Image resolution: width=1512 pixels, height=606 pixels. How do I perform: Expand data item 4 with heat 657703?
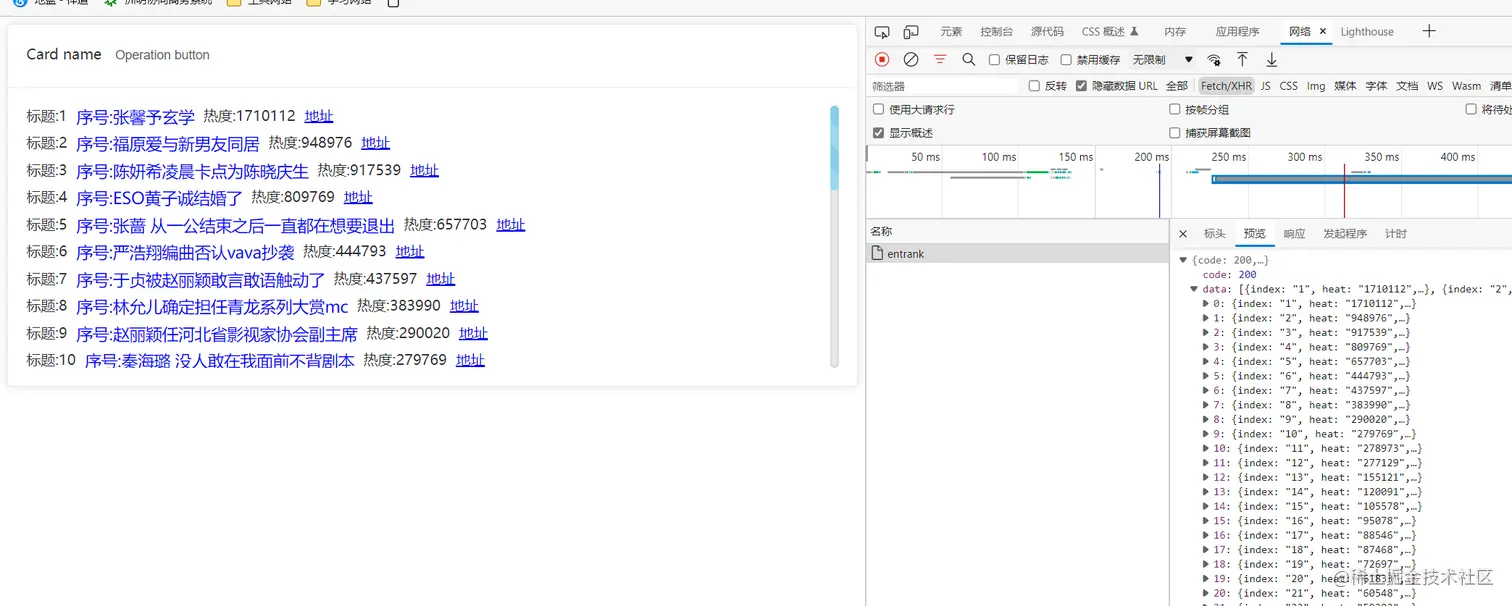tap(1206, 361)
